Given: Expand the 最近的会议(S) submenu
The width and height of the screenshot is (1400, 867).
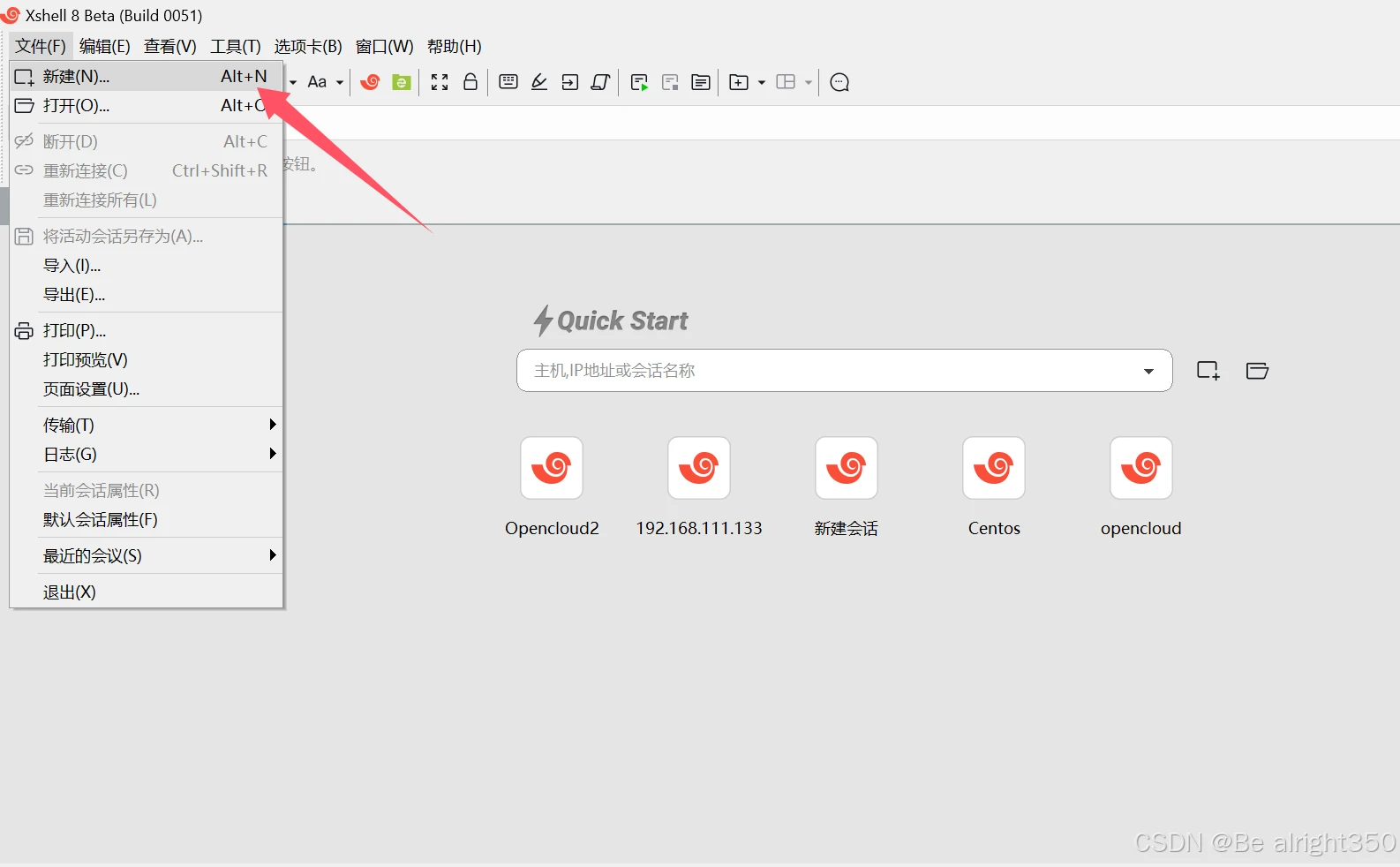Looking at the screenshot, I should tap(147, 556).
